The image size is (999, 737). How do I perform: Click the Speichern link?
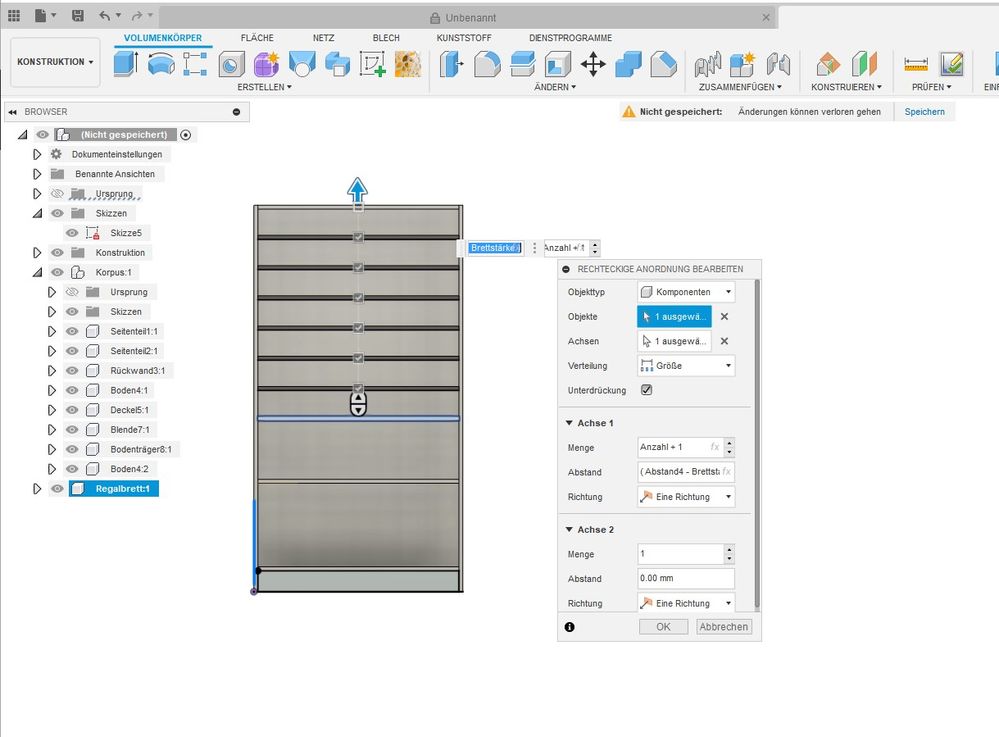click(924, 111)
